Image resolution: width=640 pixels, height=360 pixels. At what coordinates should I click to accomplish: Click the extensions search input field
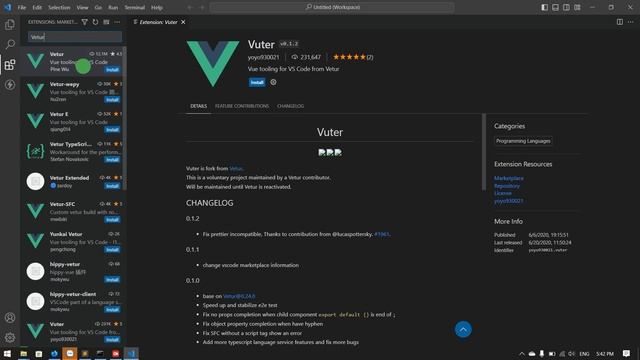75,37
